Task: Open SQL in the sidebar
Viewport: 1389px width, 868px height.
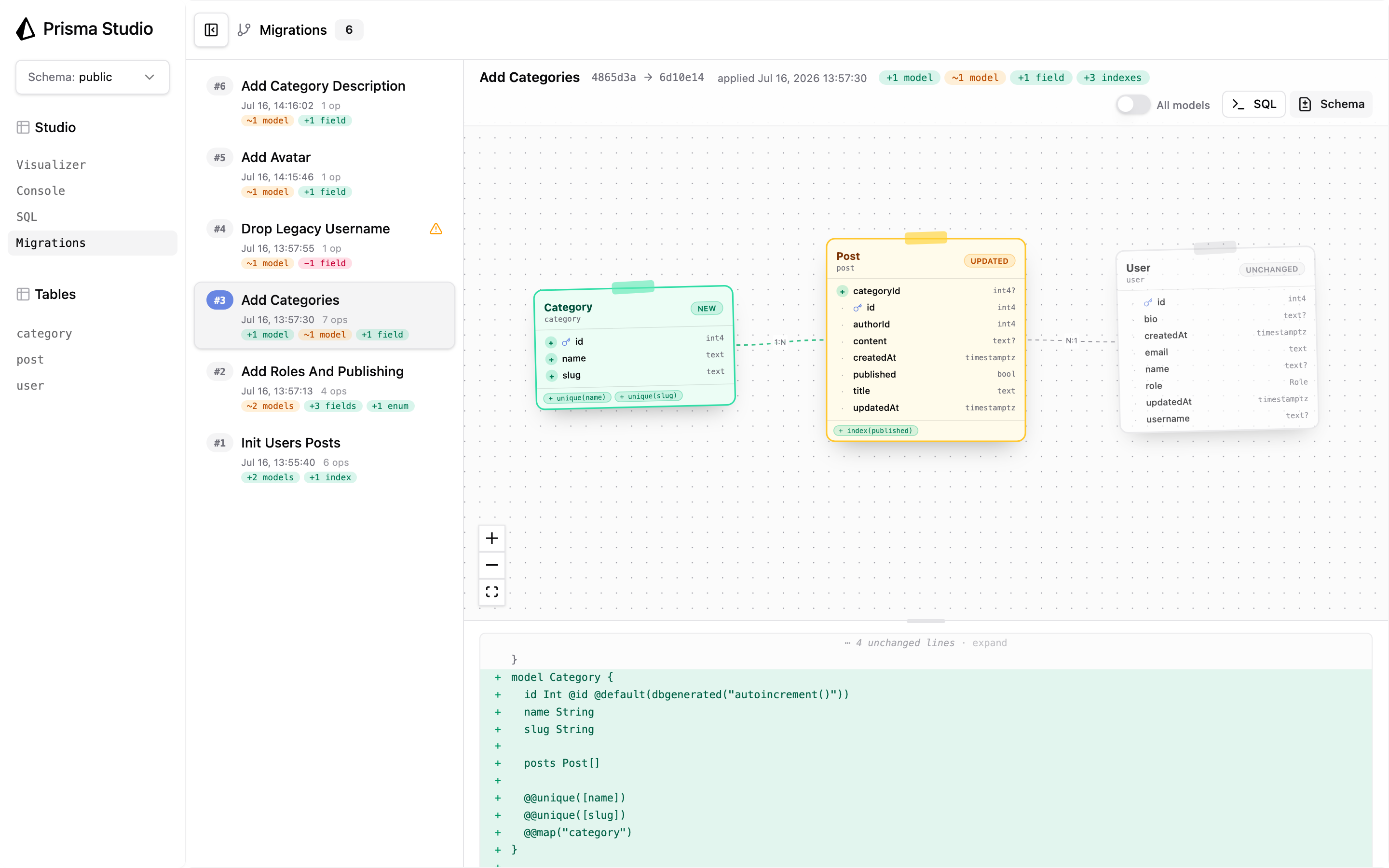Action: 27,217
